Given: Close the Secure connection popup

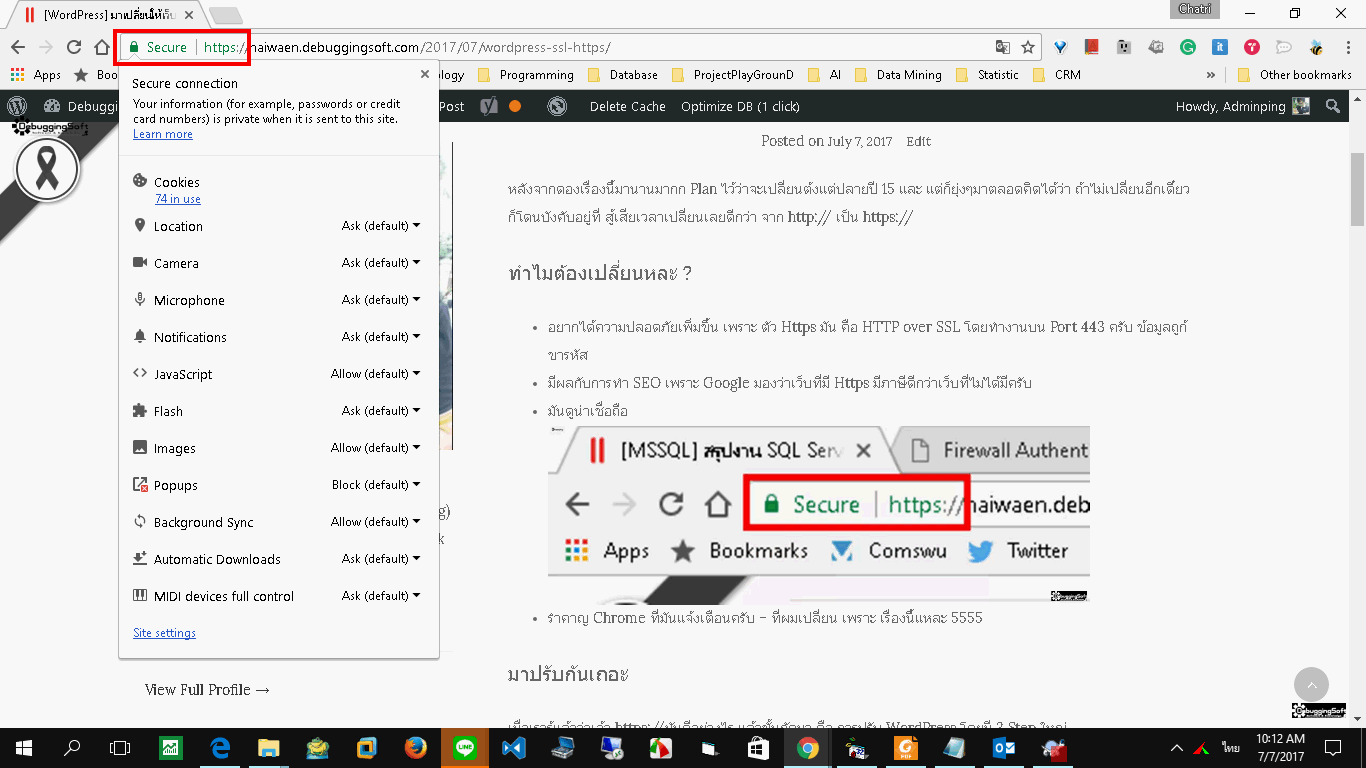Looking at the screenshot, I should (425, 74).
